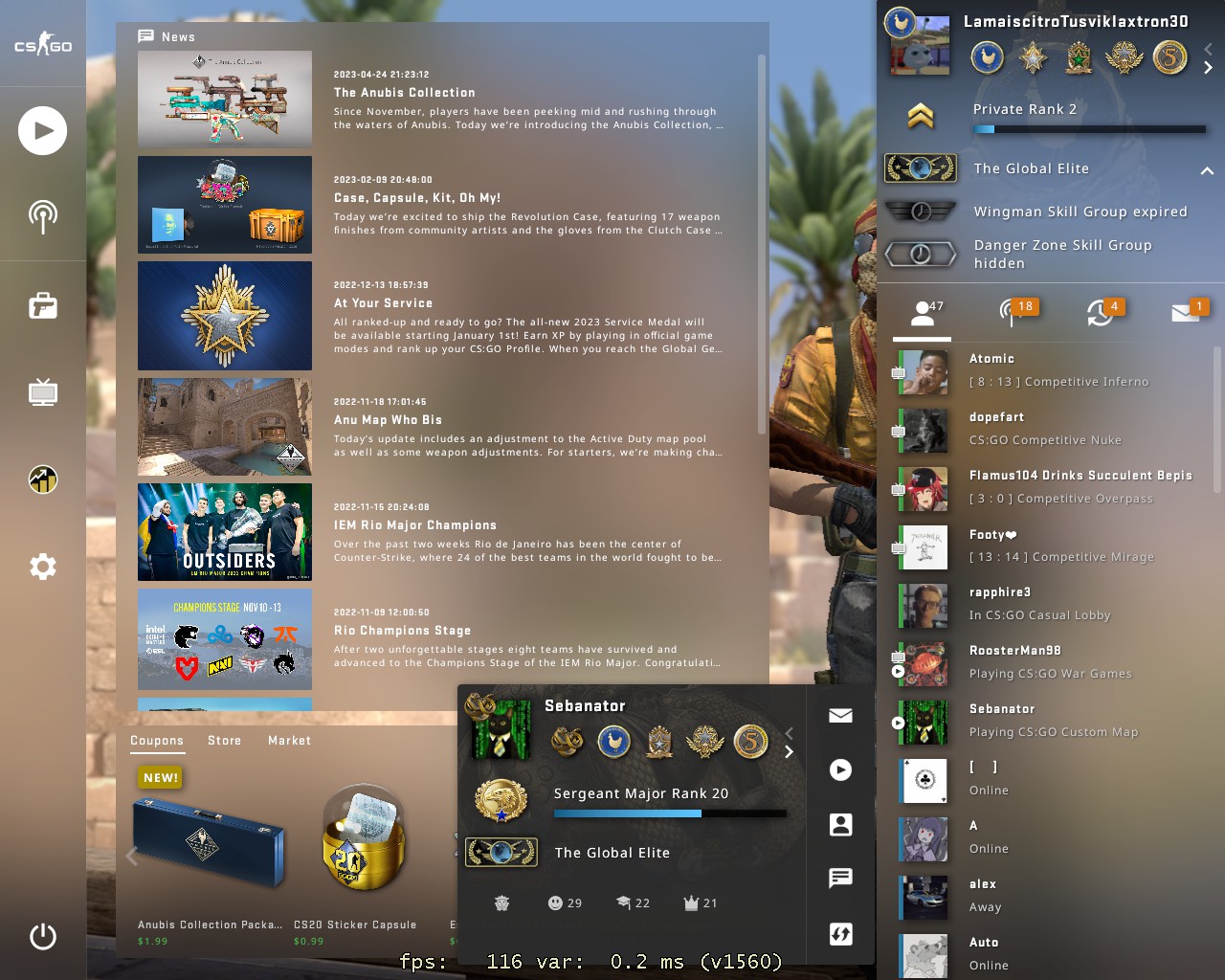The image size is (1225, 980).
Task: Click the news panel scrollbar
Action: tap(762, 244)
